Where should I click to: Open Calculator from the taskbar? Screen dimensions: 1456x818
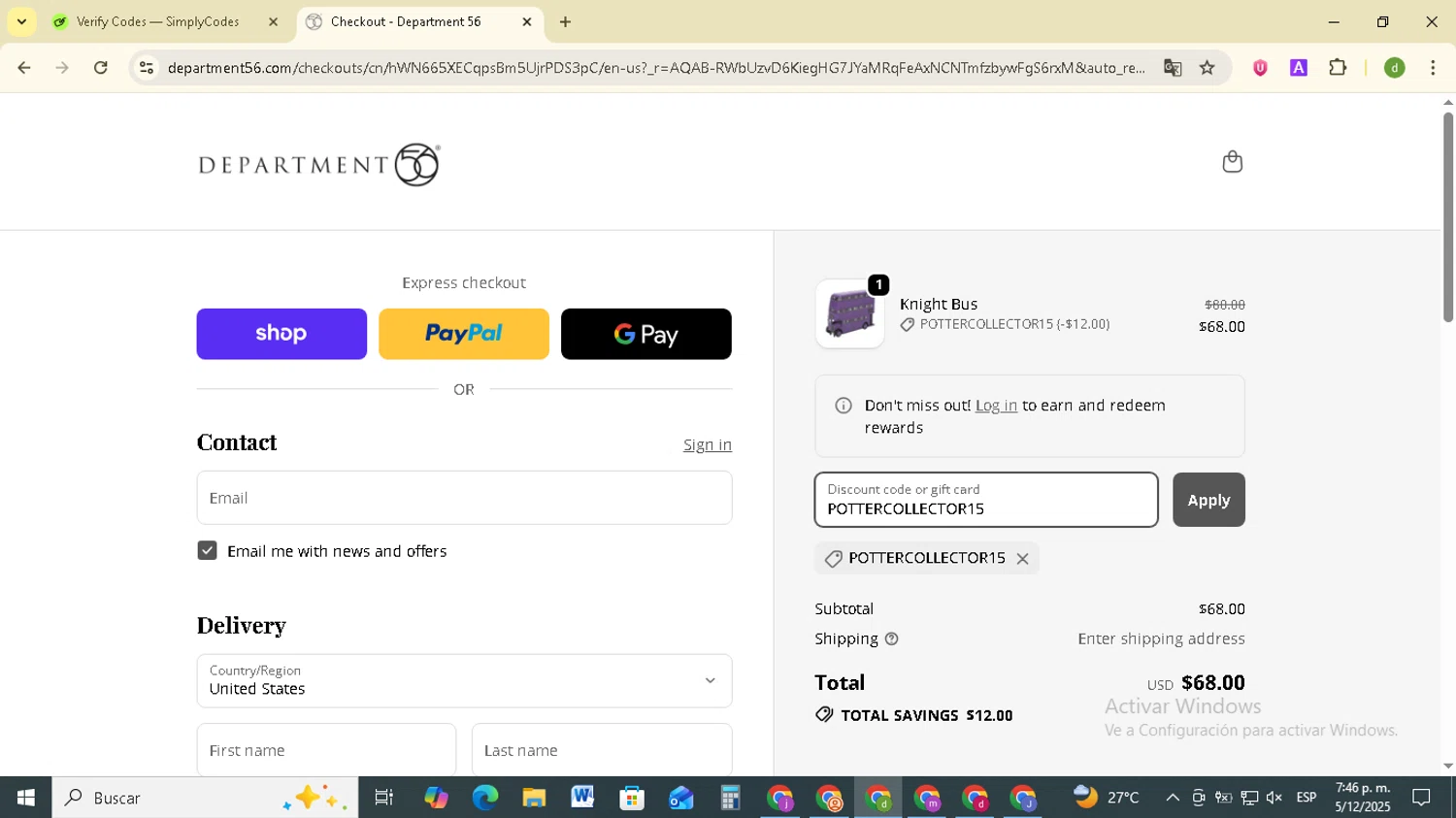pos(730,798)
